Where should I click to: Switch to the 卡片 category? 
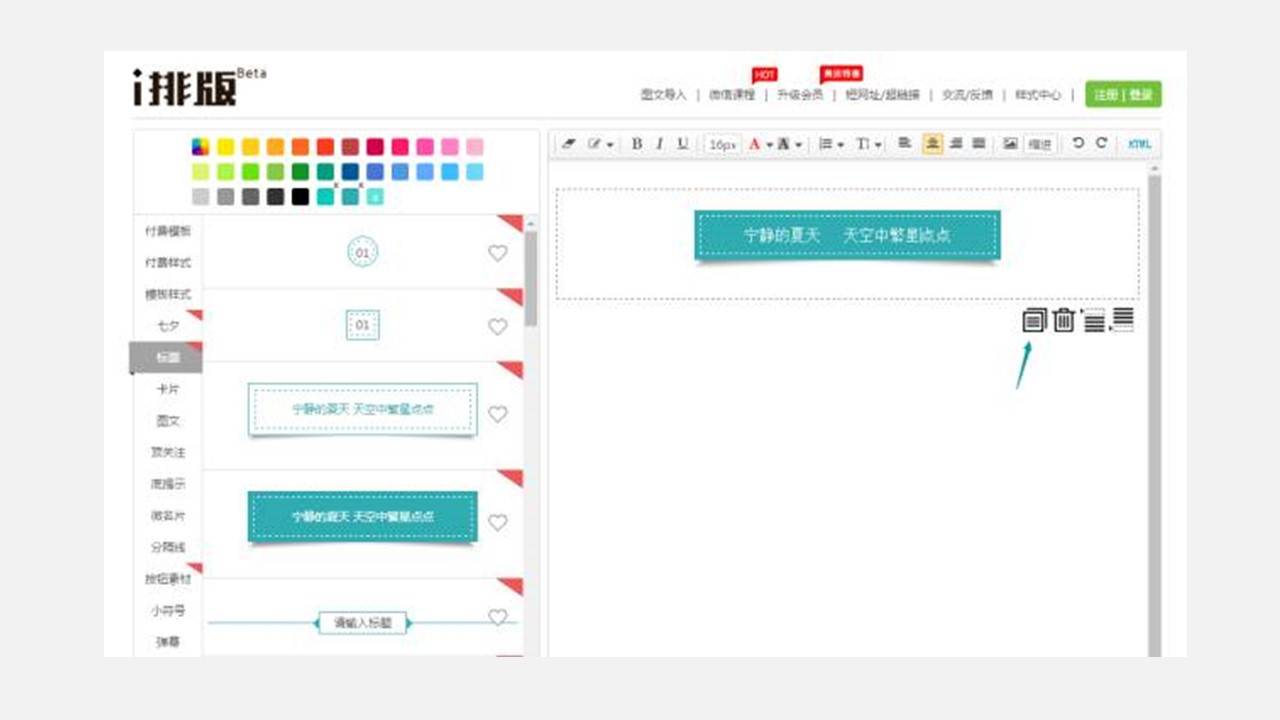click(x=168, y=389)
